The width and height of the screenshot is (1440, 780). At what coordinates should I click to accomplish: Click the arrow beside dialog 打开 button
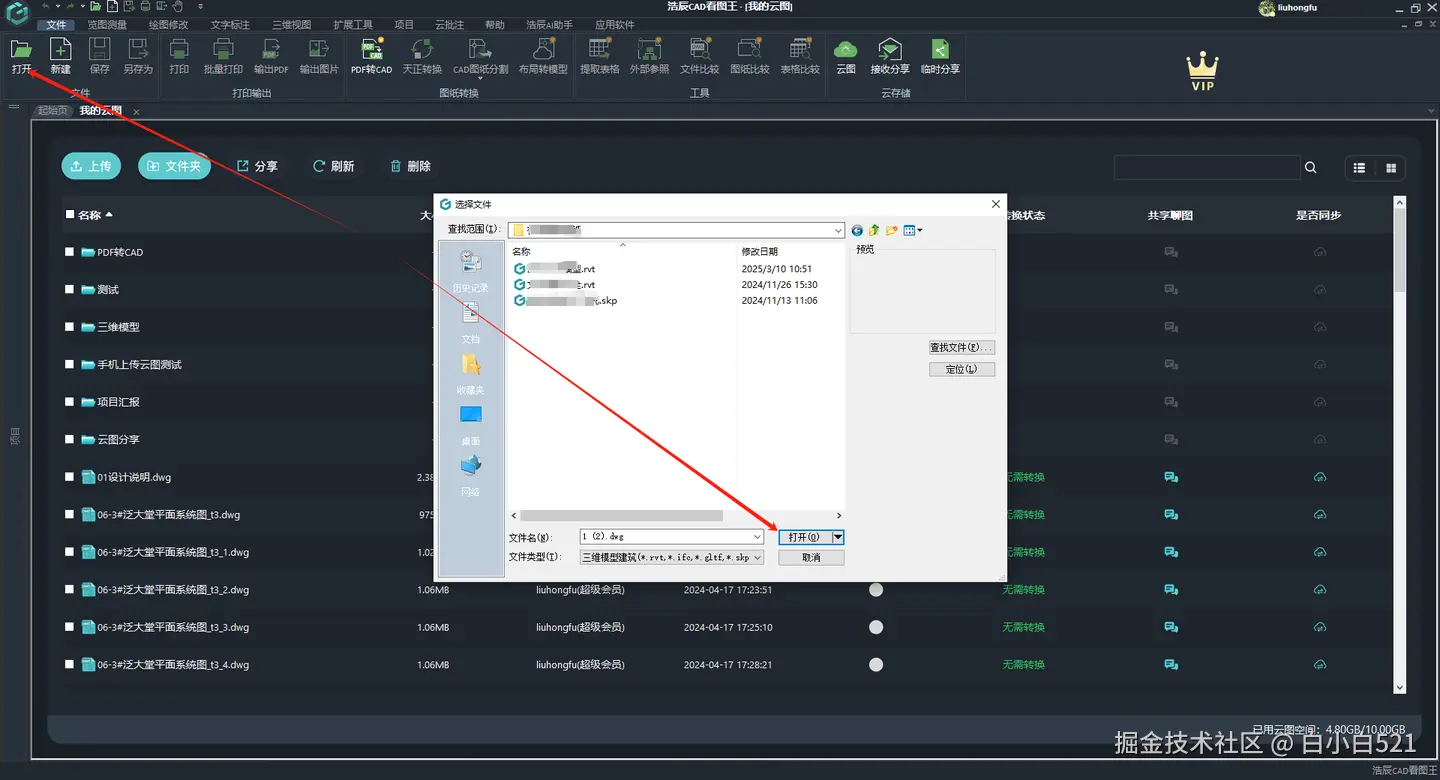pyautogui.click(x=838, y=537)
